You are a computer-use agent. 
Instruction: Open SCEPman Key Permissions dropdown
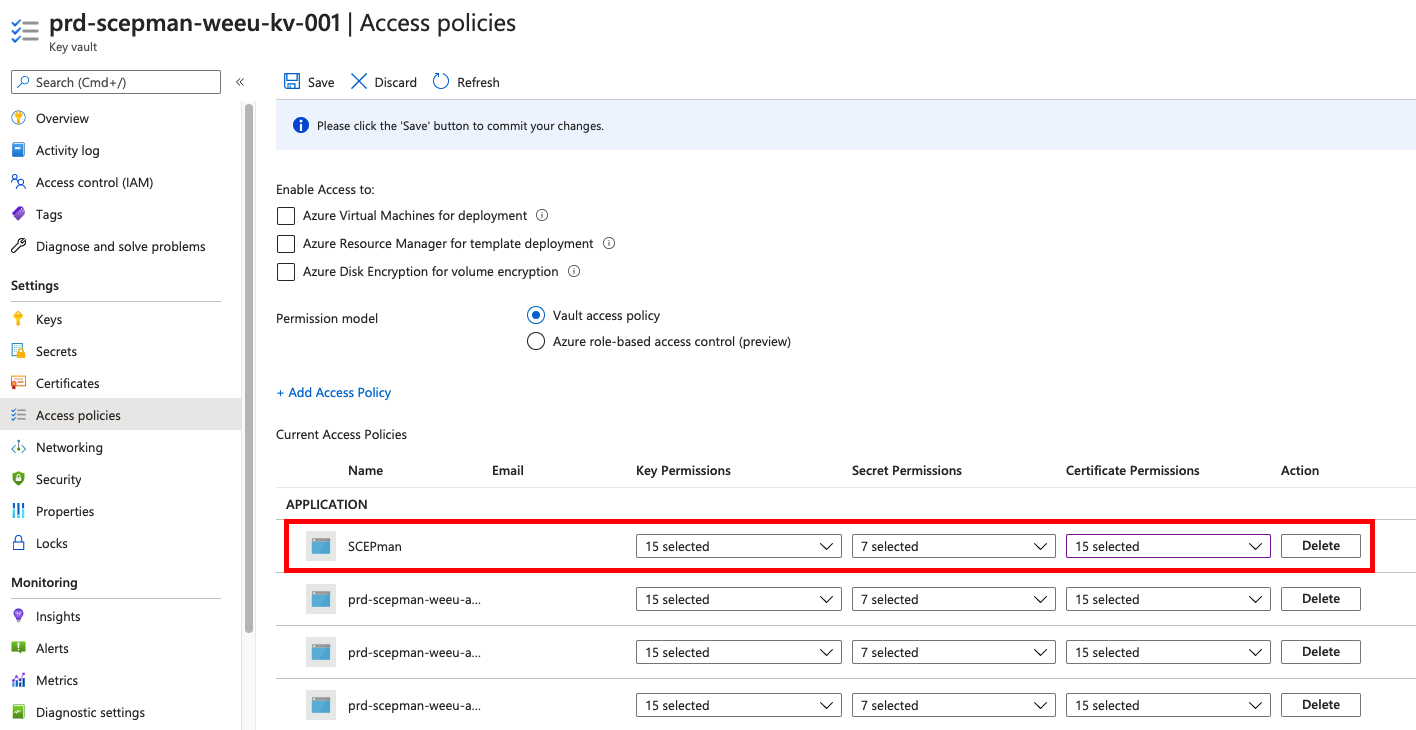[x=738, y=546]
